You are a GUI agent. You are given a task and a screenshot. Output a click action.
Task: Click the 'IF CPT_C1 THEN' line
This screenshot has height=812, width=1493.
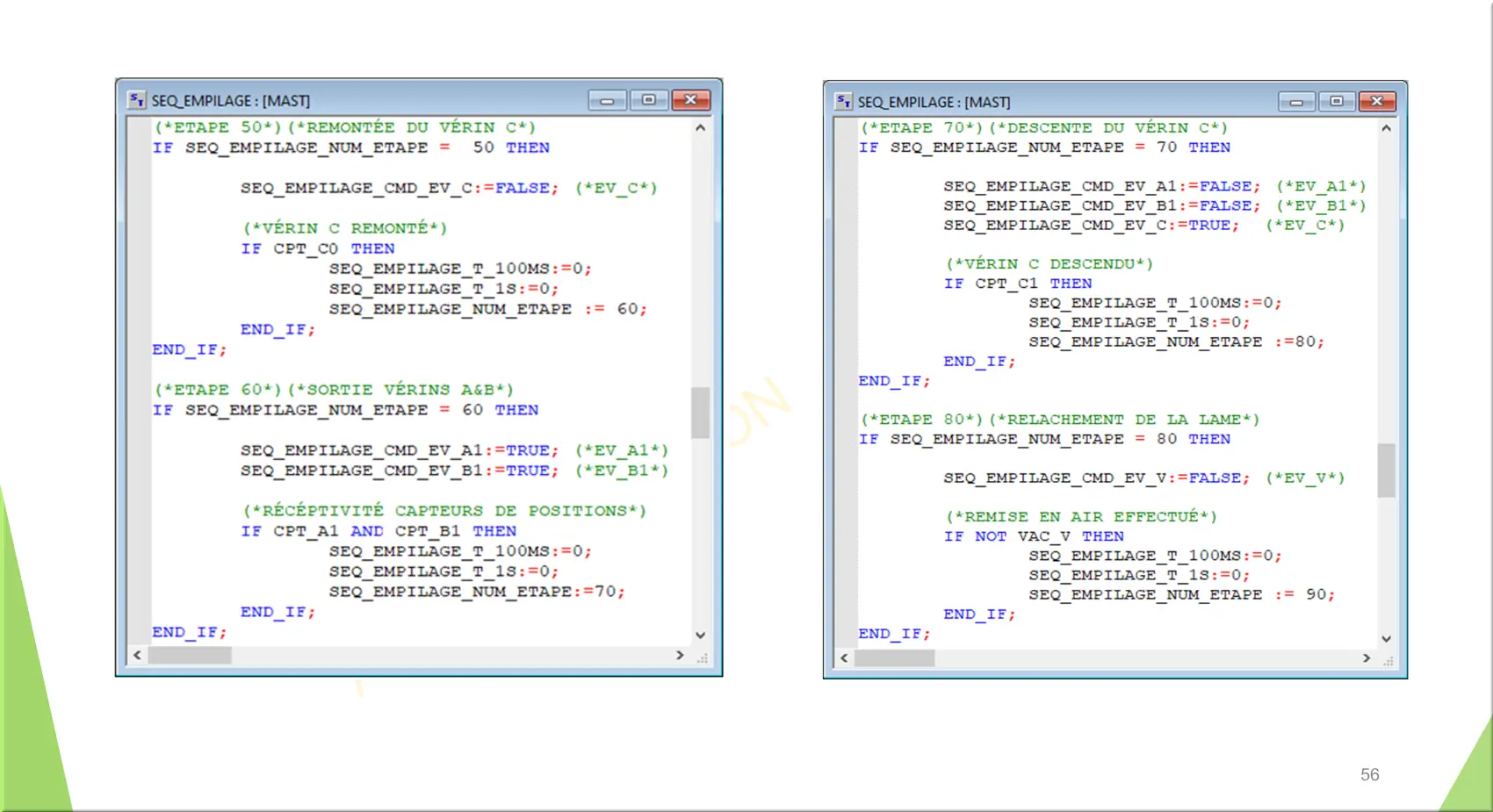(1018, 284)
